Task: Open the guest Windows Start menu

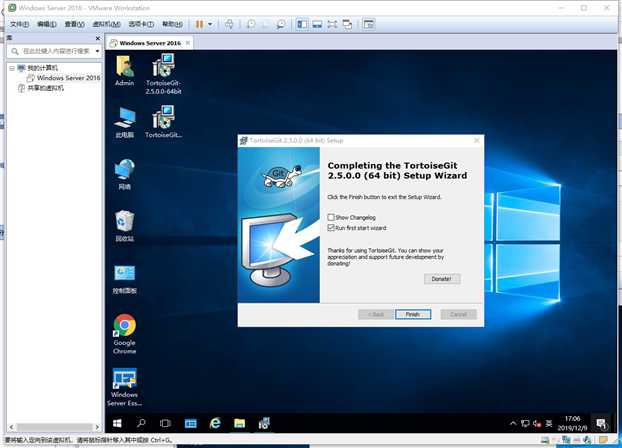Action: pyautogui.click(x=117, y=423)
